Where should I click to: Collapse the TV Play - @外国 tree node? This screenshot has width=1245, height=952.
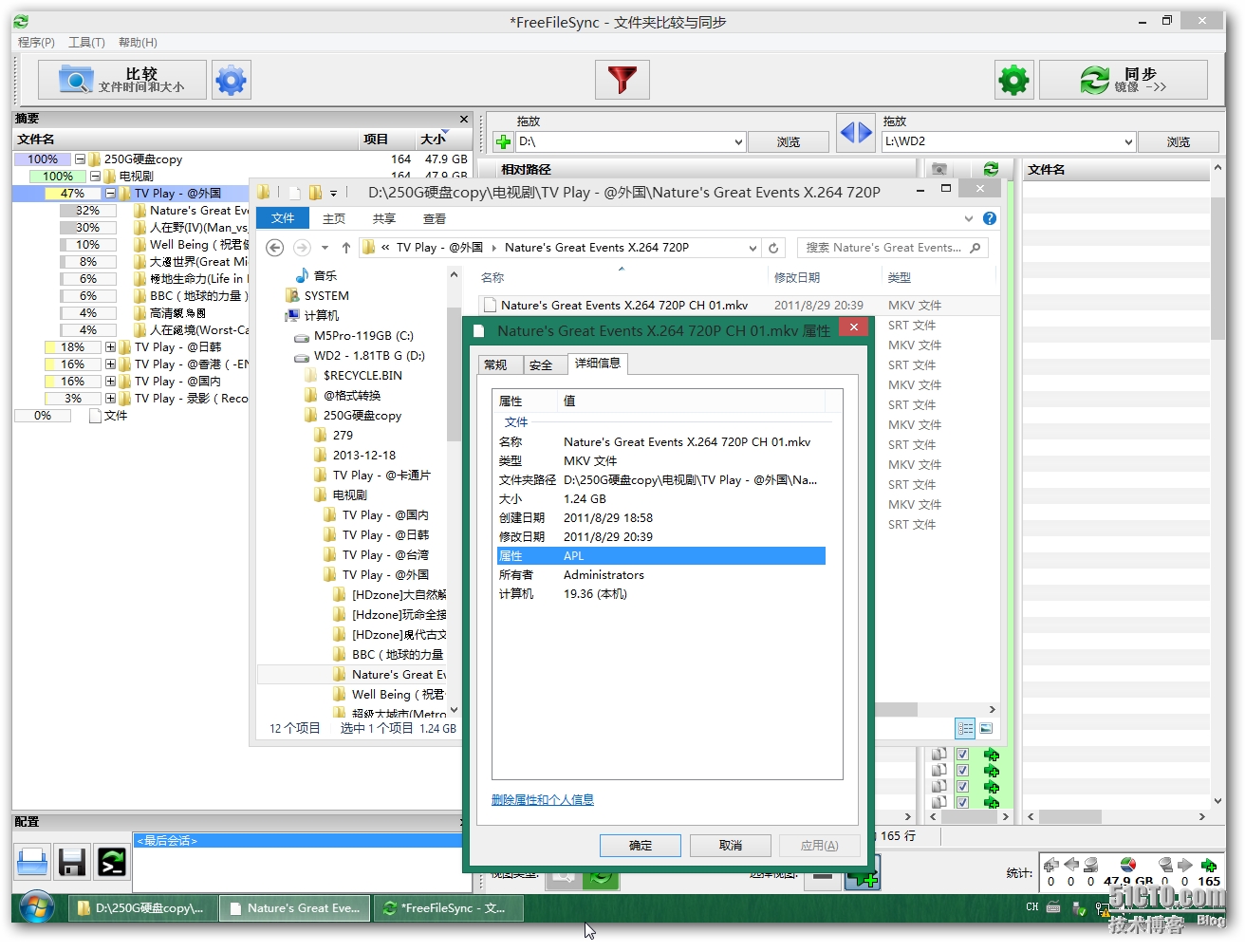point(110,194)
